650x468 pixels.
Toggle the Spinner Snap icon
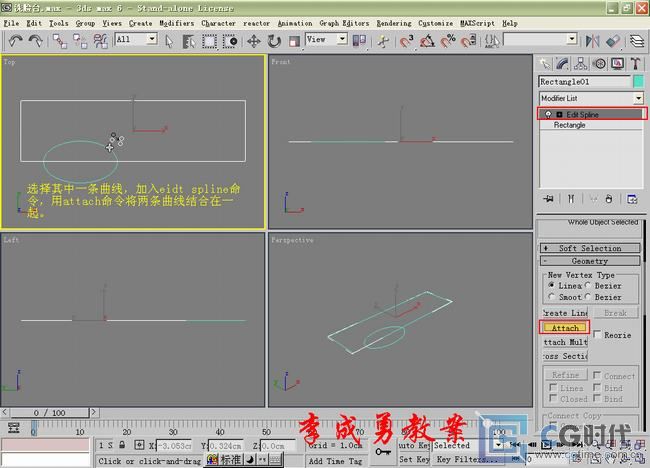coord(468,41)
